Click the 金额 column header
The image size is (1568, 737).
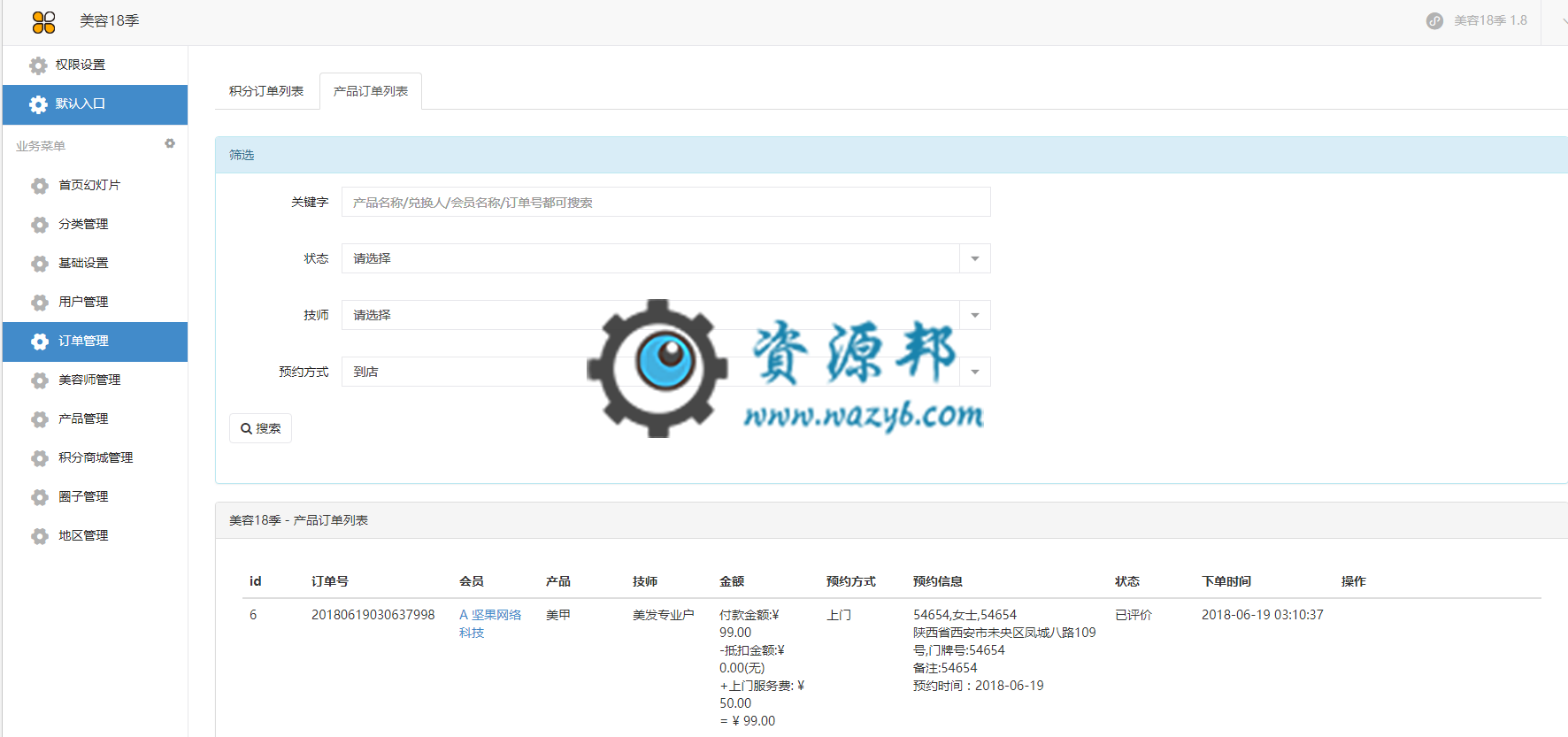click(x=732, y=581)
